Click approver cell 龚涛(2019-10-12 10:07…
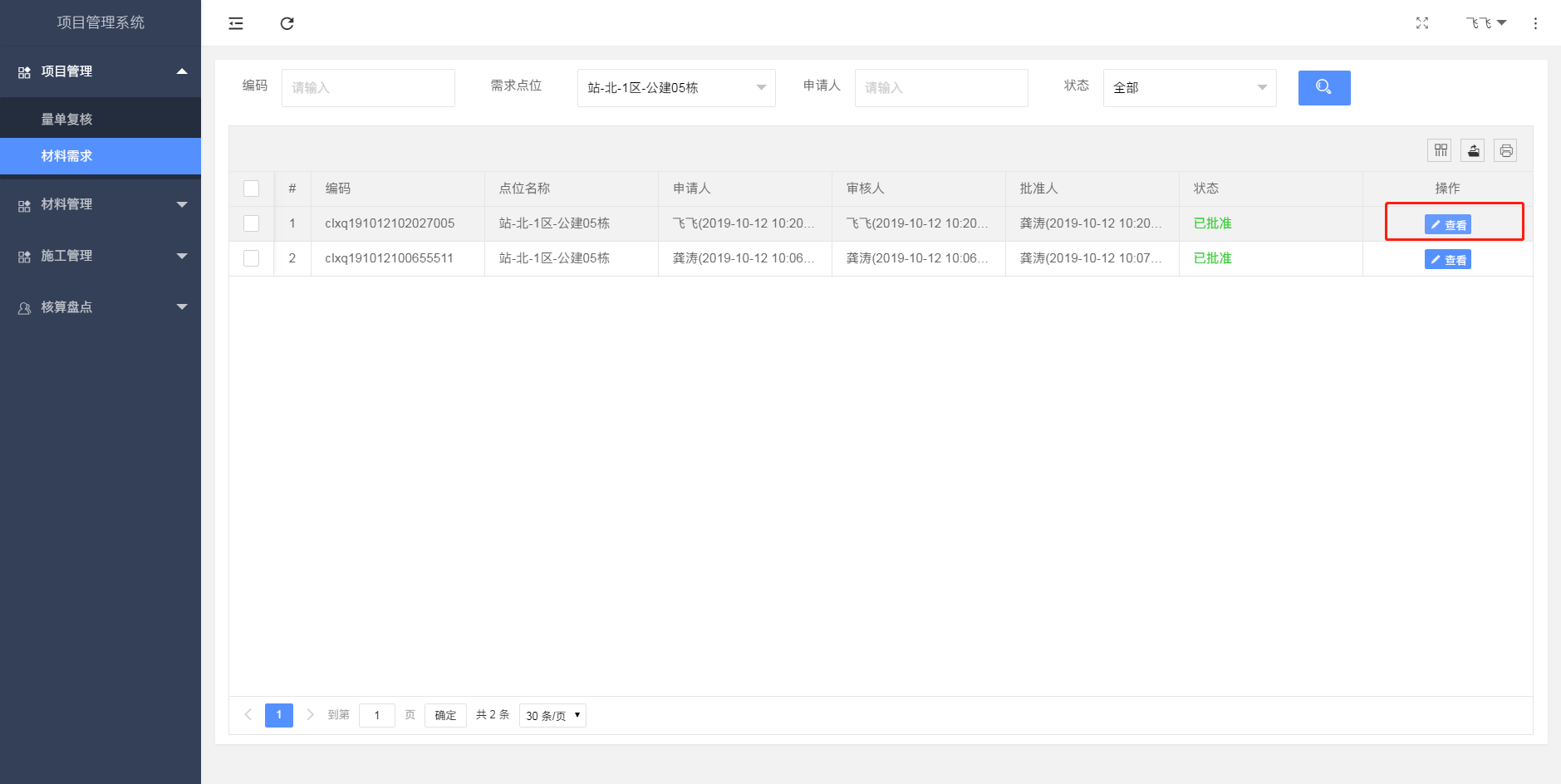This screenshot has width=1561, height=784. [x=1091, y=258]
